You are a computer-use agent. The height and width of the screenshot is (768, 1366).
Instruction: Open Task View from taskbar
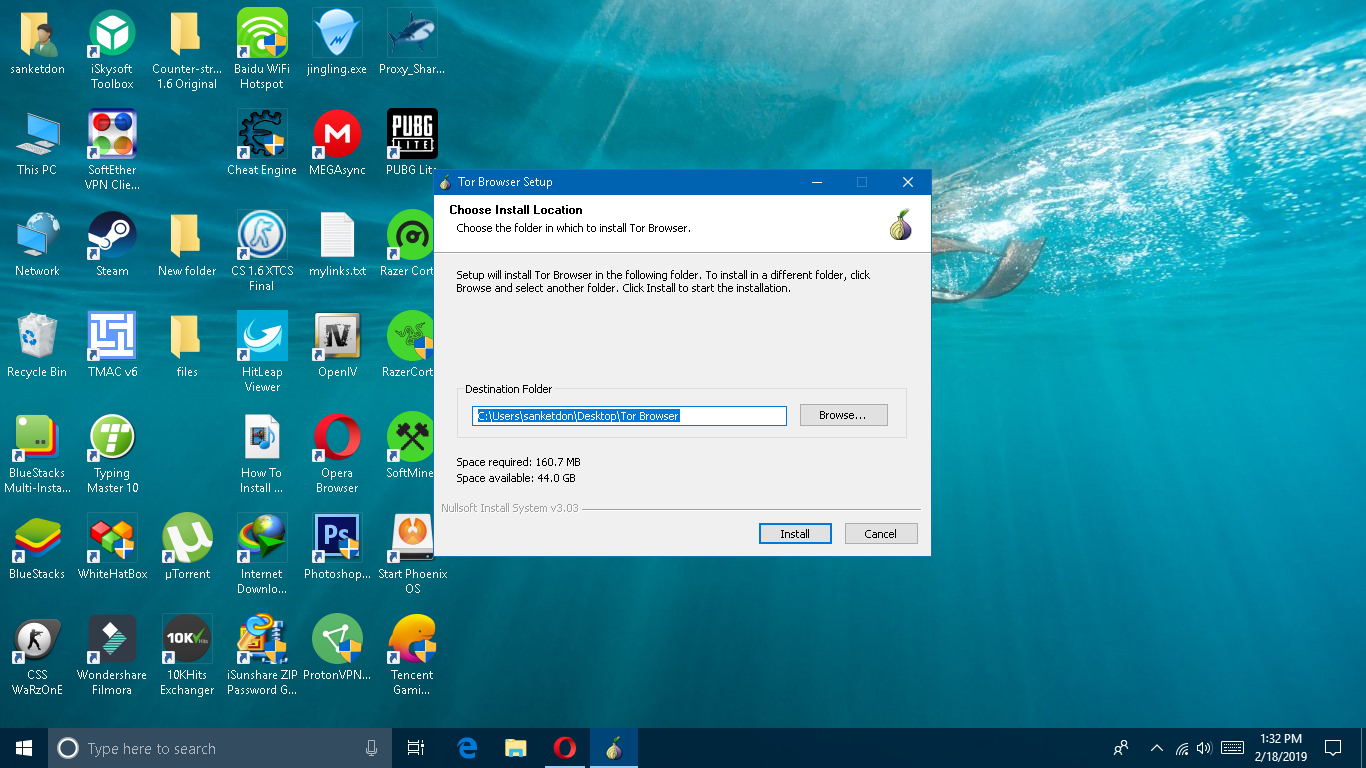[416, 748]
